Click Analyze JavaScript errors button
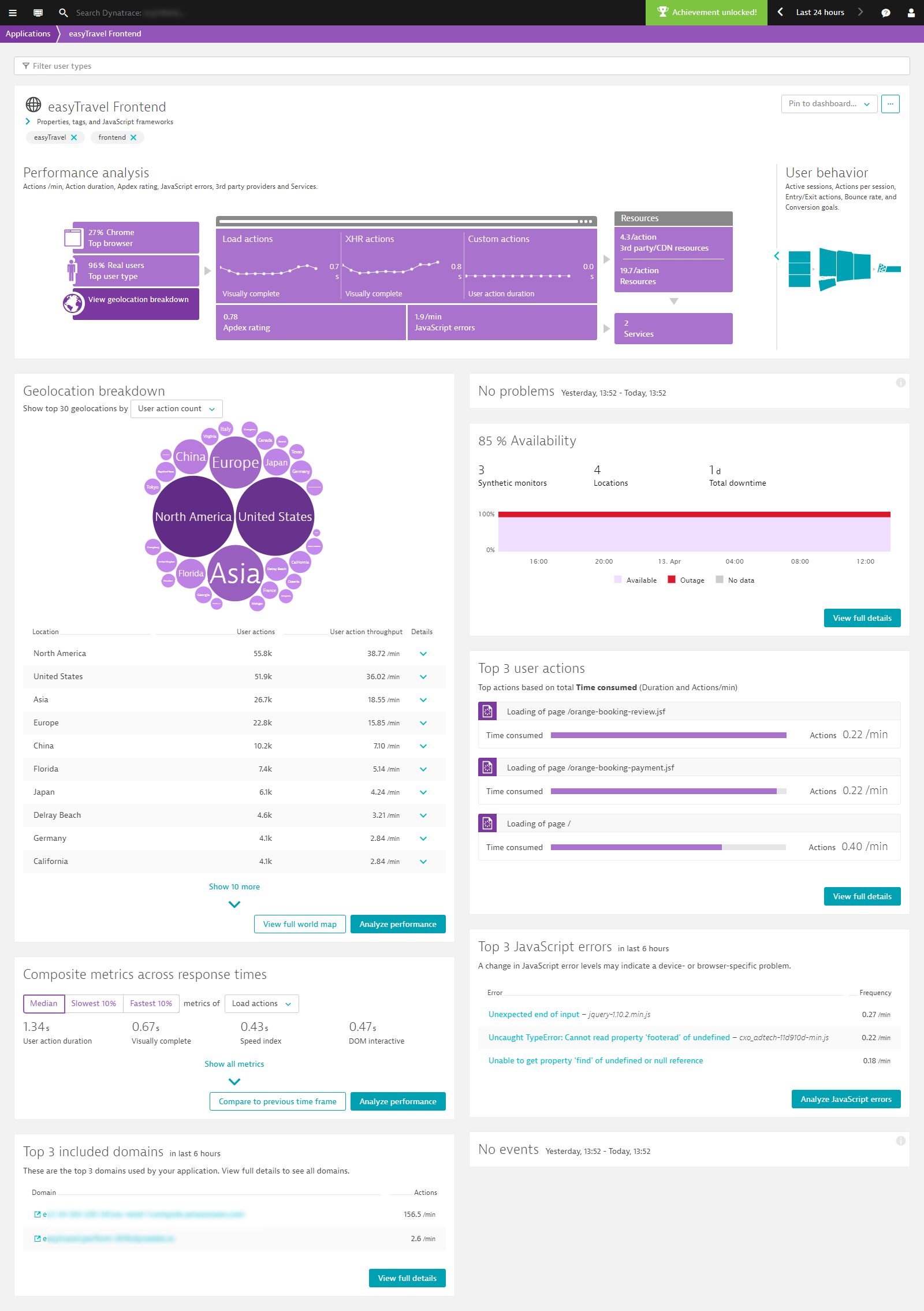 tap(846, 1099)
